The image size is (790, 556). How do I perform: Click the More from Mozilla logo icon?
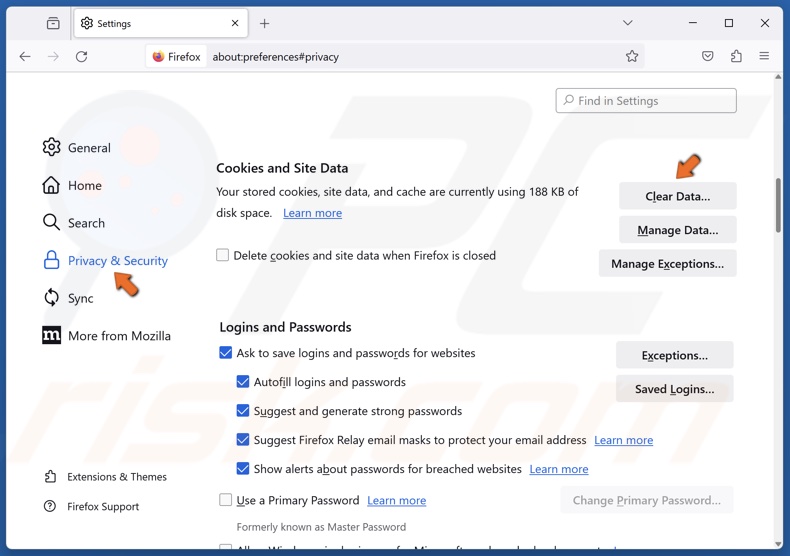(x=51, y=335)
